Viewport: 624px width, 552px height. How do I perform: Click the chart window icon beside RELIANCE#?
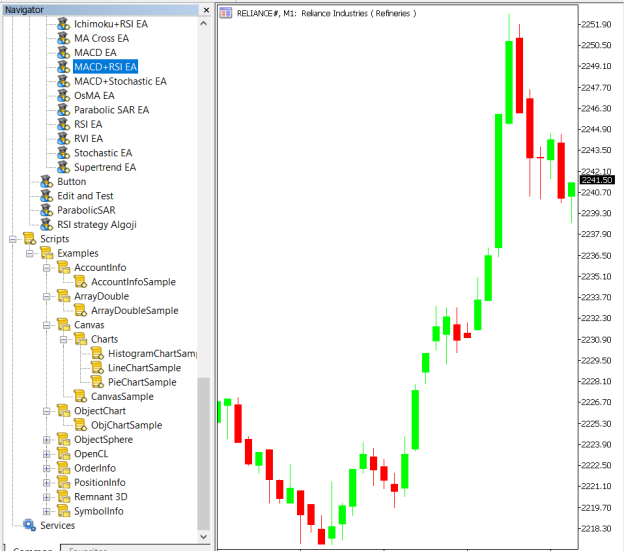[x=226, y=13]
